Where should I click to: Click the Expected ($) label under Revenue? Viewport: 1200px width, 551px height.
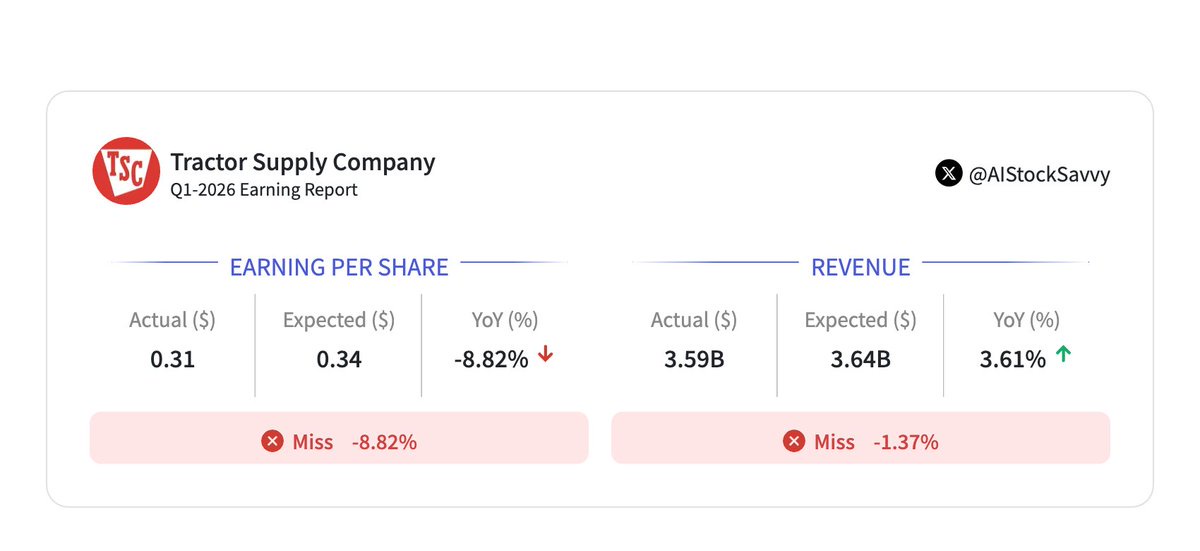tap(860, 320)
